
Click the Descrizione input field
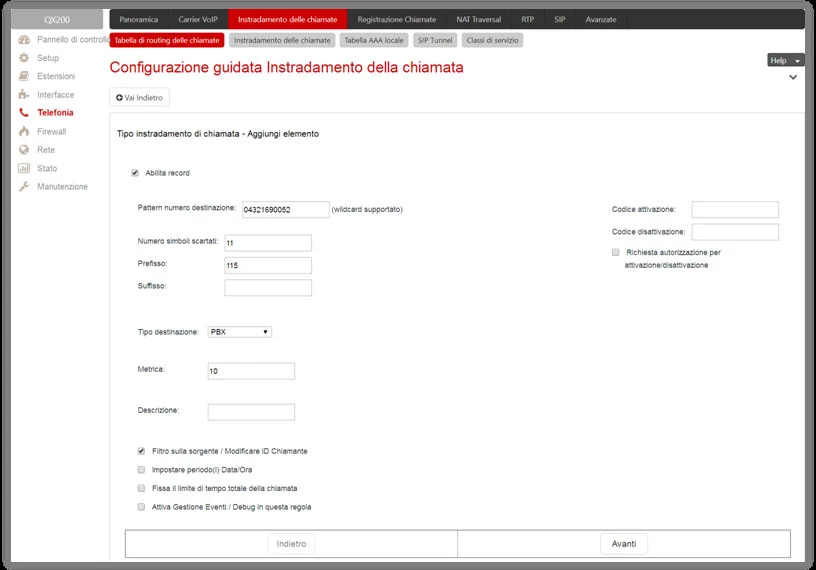pyautogui.click(x=251, y=412)
